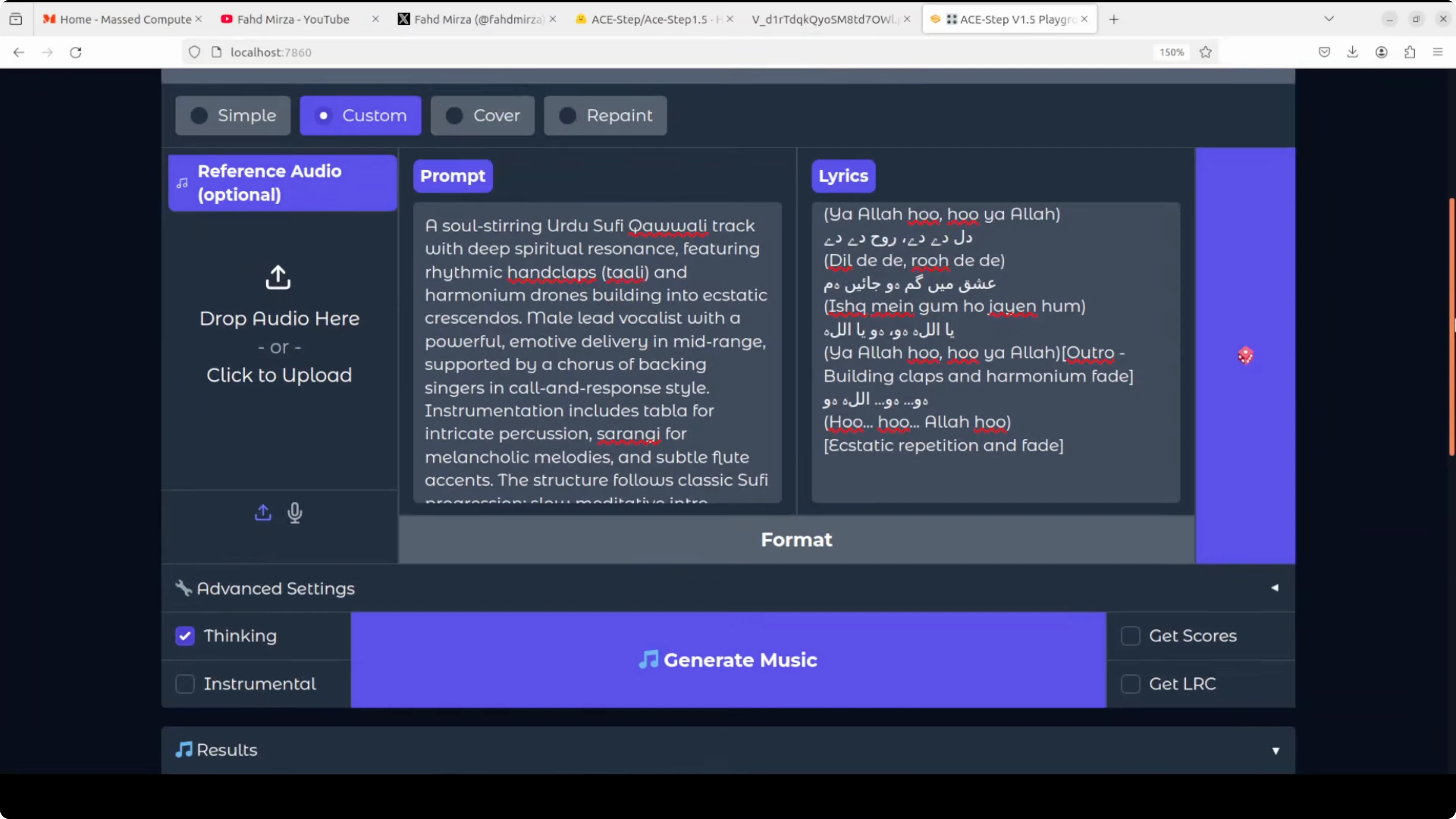Click the random dice sample icon
The image size is (1456, 819).
pos(1245,356)
